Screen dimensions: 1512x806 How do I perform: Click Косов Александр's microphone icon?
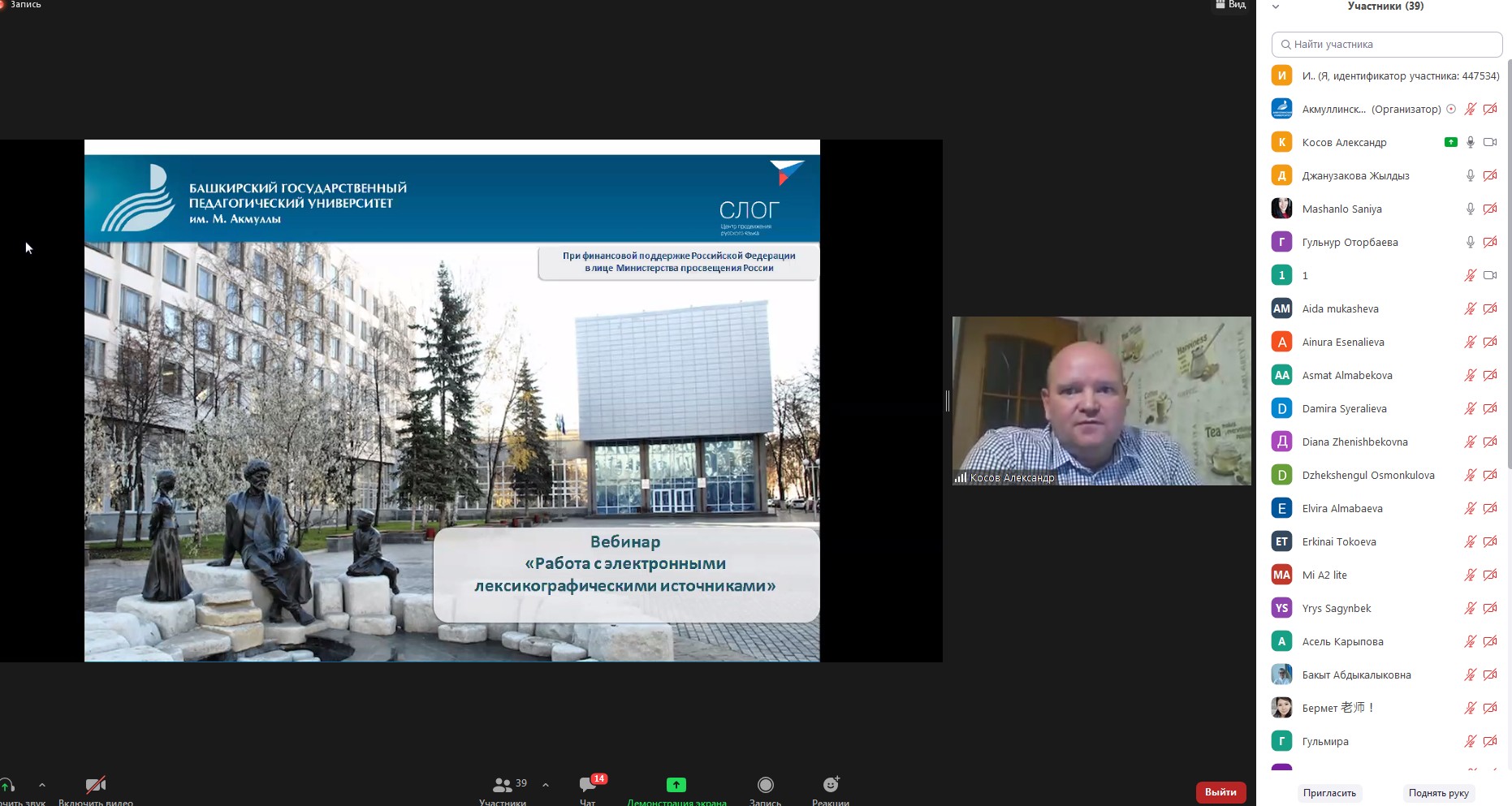click(1470, 142)
